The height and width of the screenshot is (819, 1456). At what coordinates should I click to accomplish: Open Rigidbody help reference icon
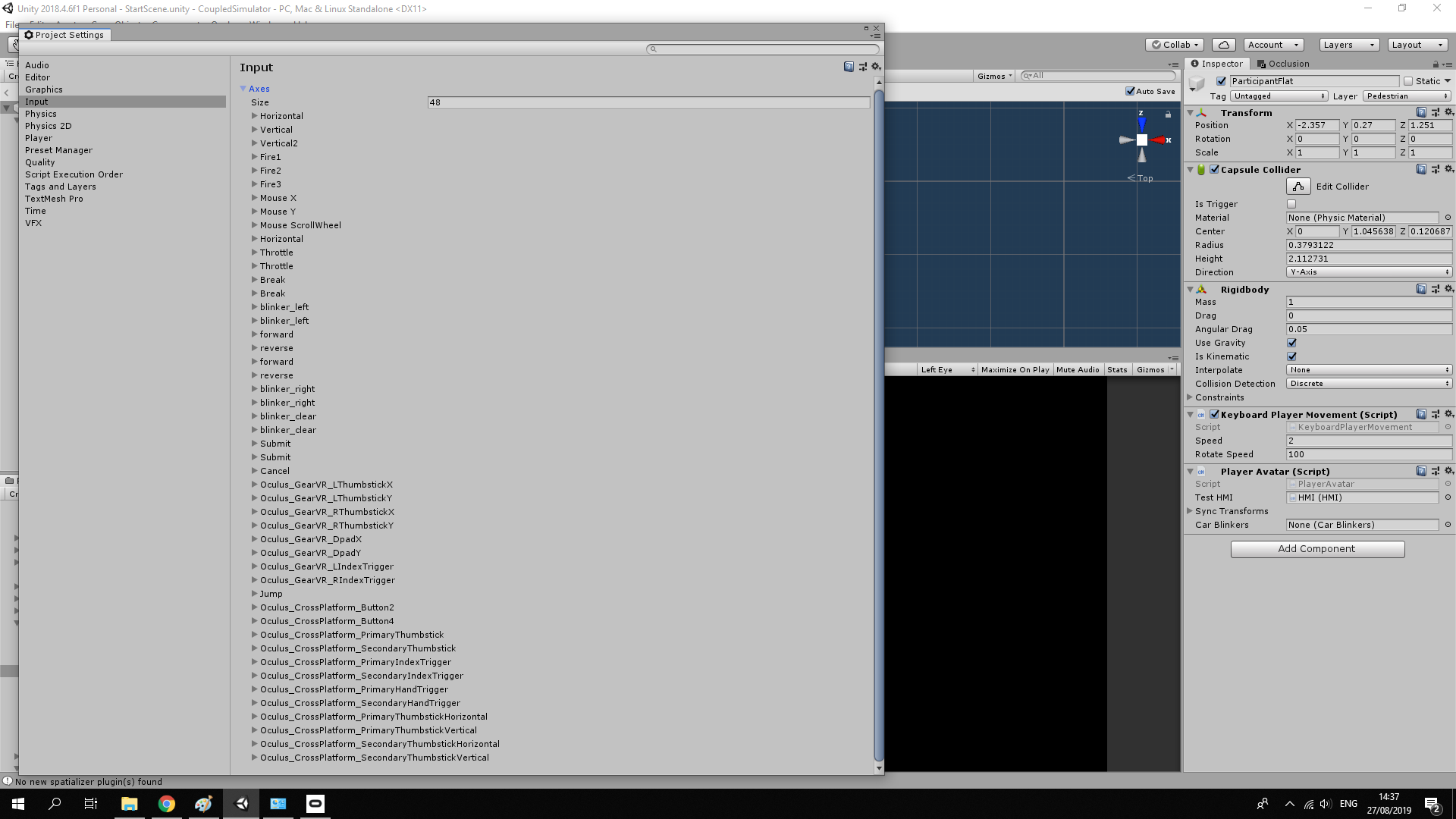coord(1421,289)
